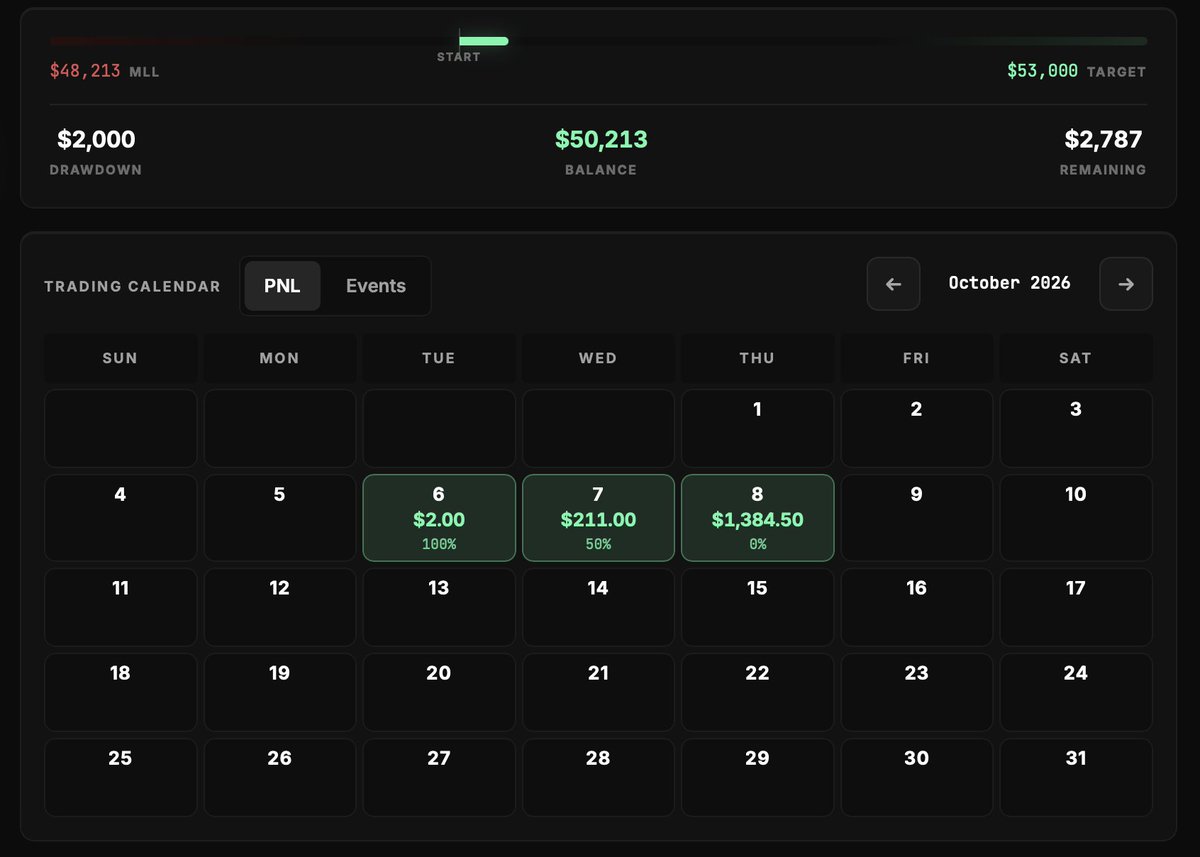Viewport: 1200px width, 857px height.
Task: Select calendar day 21
Action: click(598, 692)
